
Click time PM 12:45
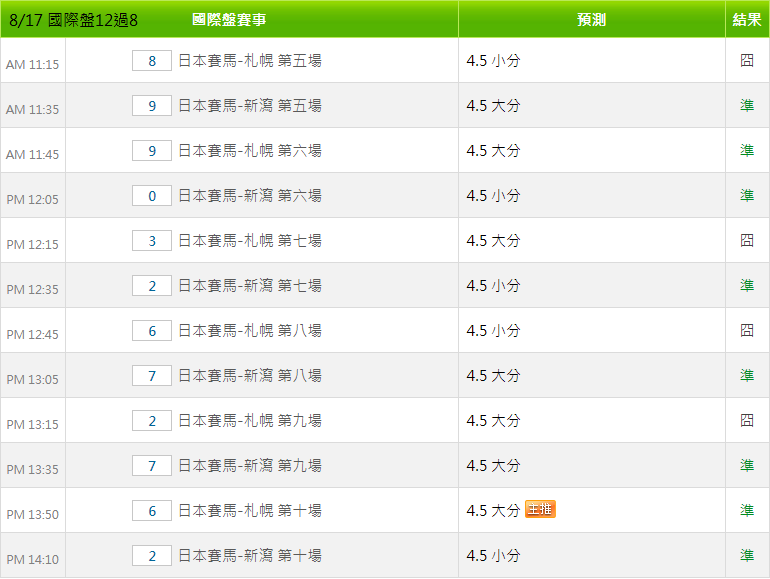click(32, 335)
